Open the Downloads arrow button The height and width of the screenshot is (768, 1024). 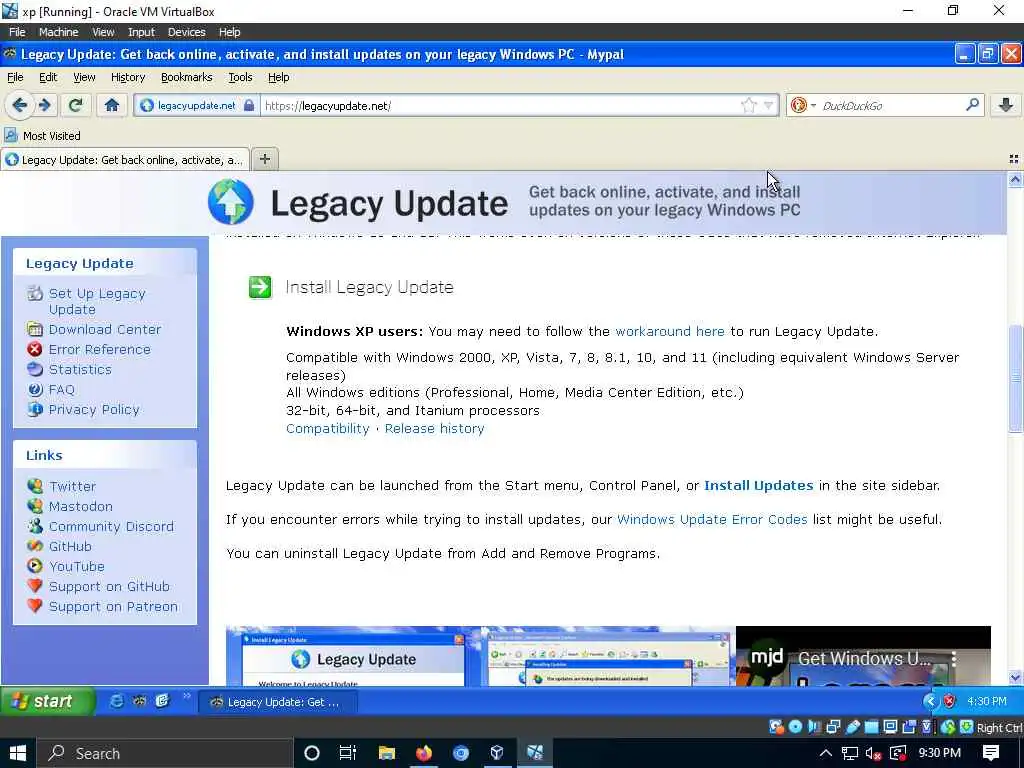(x=1006, y=105)
